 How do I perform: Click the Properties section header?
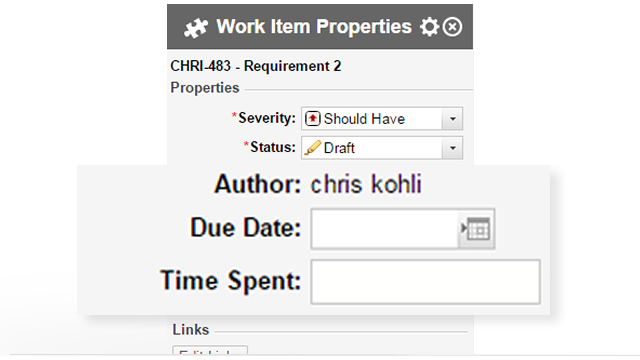click(205, 88)
